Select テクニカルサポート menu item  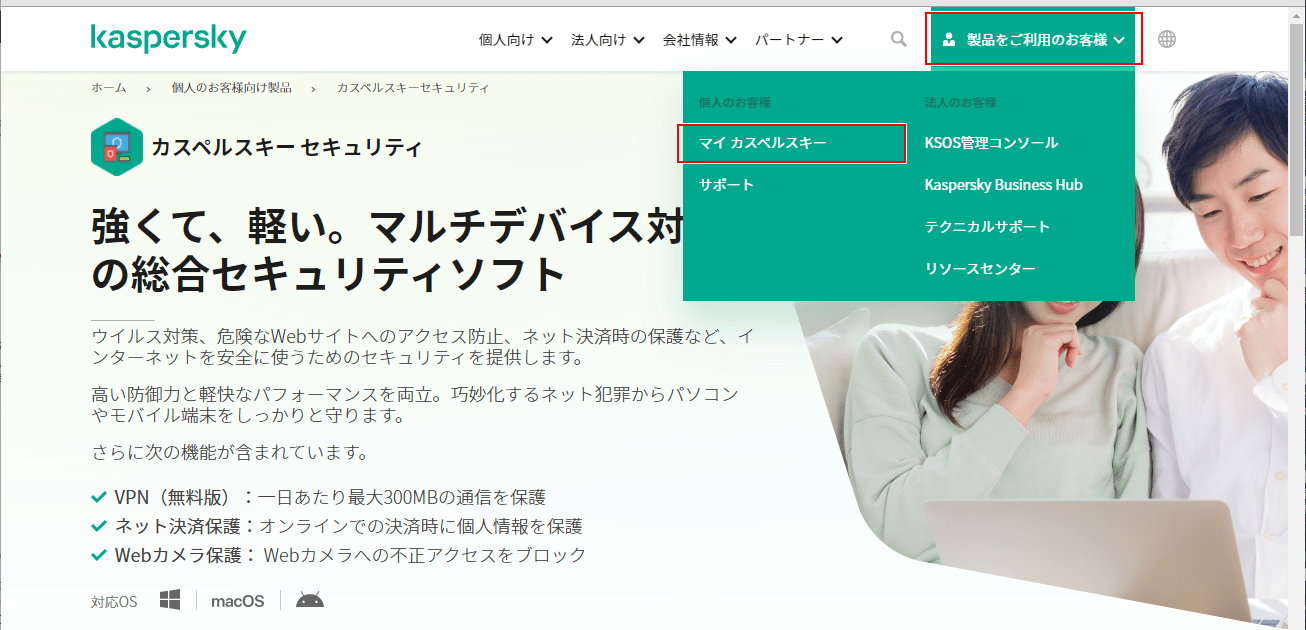[987, 227]
